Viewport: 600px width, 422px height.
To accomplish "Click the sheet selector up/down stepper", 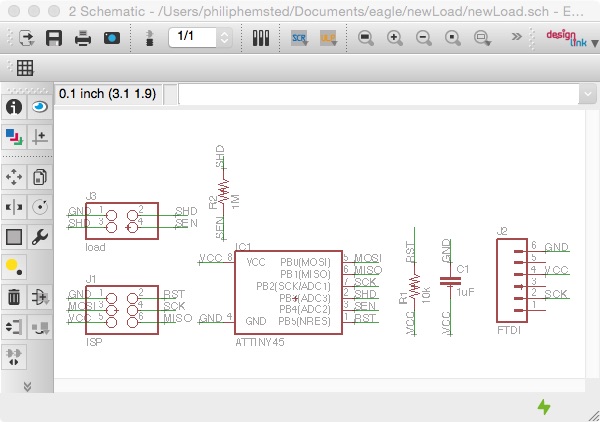I will tap(225, 37).
